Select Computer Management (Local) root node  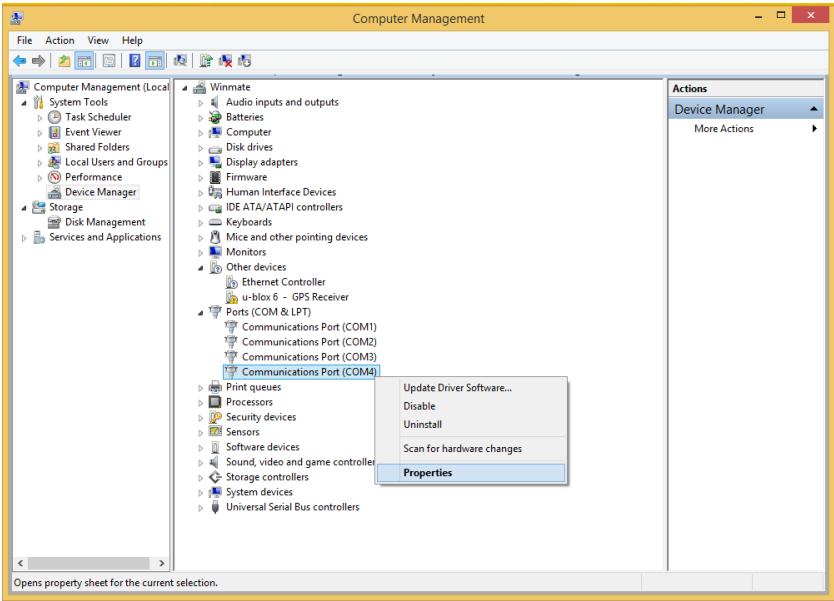pos(101,87)
